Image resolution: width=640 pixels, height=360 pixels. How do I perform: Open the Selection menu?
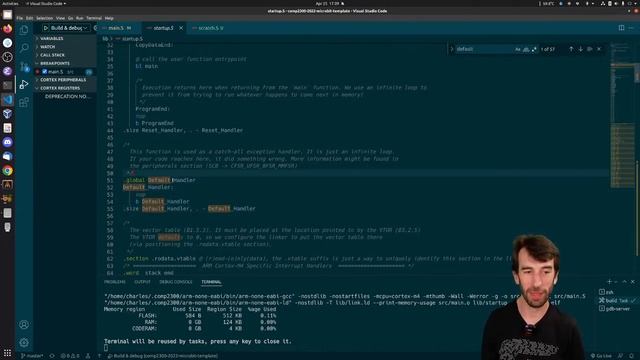tap(44, 18)
